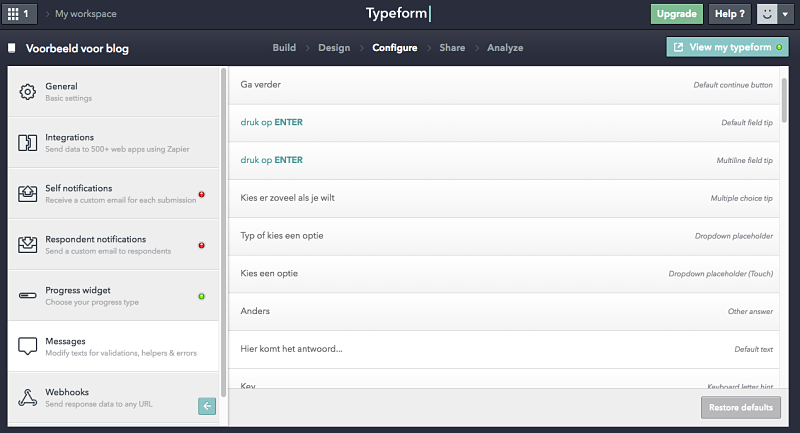Screen dimensions: 800x433
Task: Click the Respondent notifications icon
Action: click(x=28, y=245)
